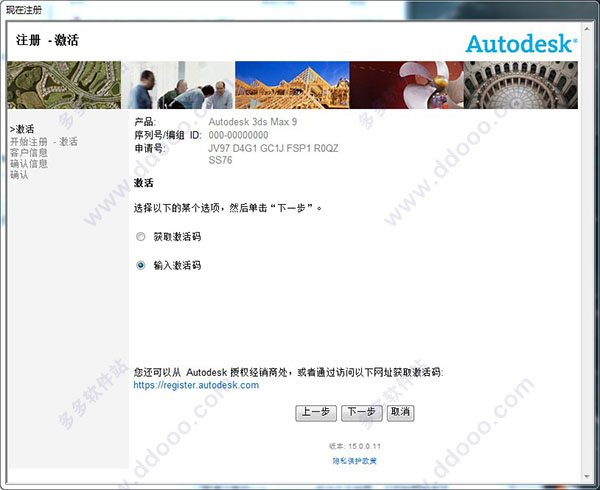Viewport: 600px width, 490px height.
Task: Click the 取消 button
Action: click(400, 413)
